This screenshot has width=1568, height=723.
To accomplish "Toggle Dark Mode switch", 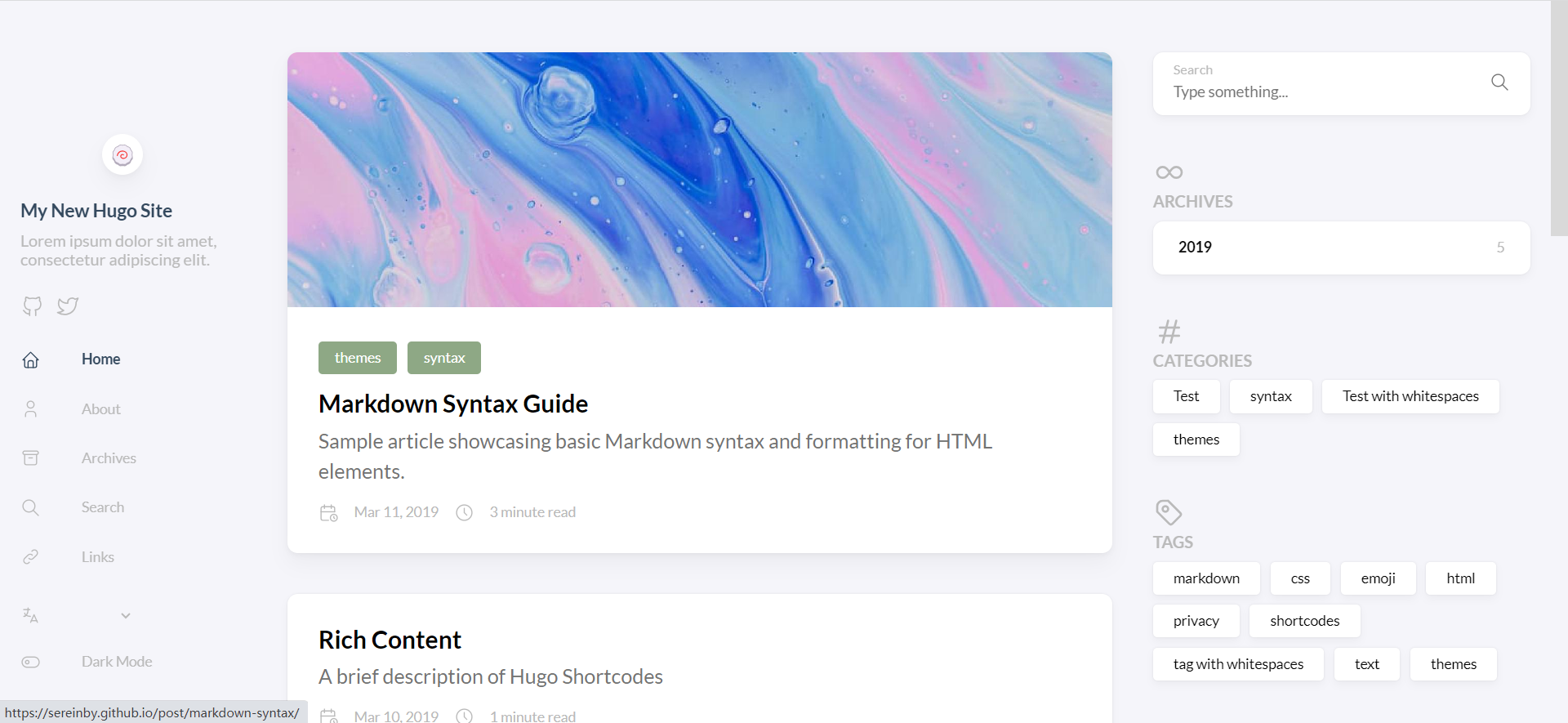I will (x=31, y=662).
